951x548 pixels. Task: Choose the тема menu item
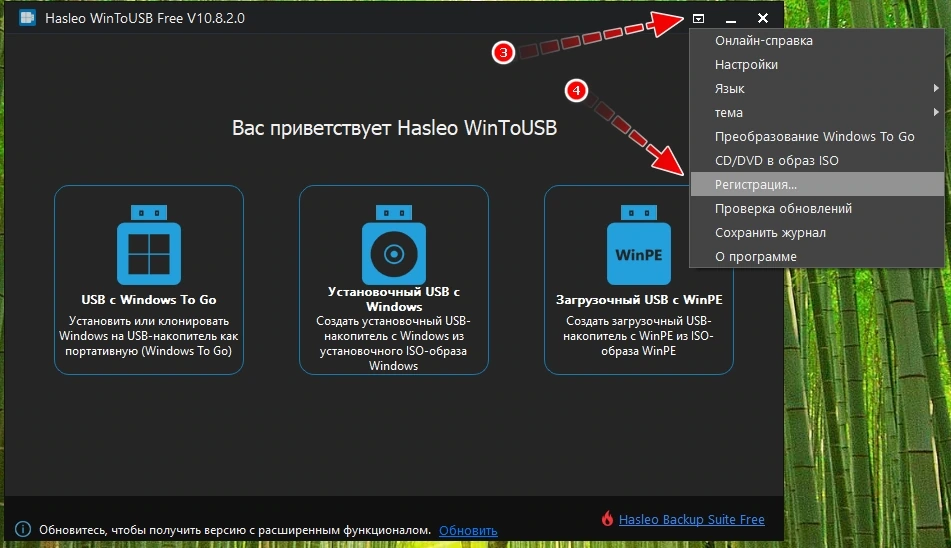pos(817,112)
